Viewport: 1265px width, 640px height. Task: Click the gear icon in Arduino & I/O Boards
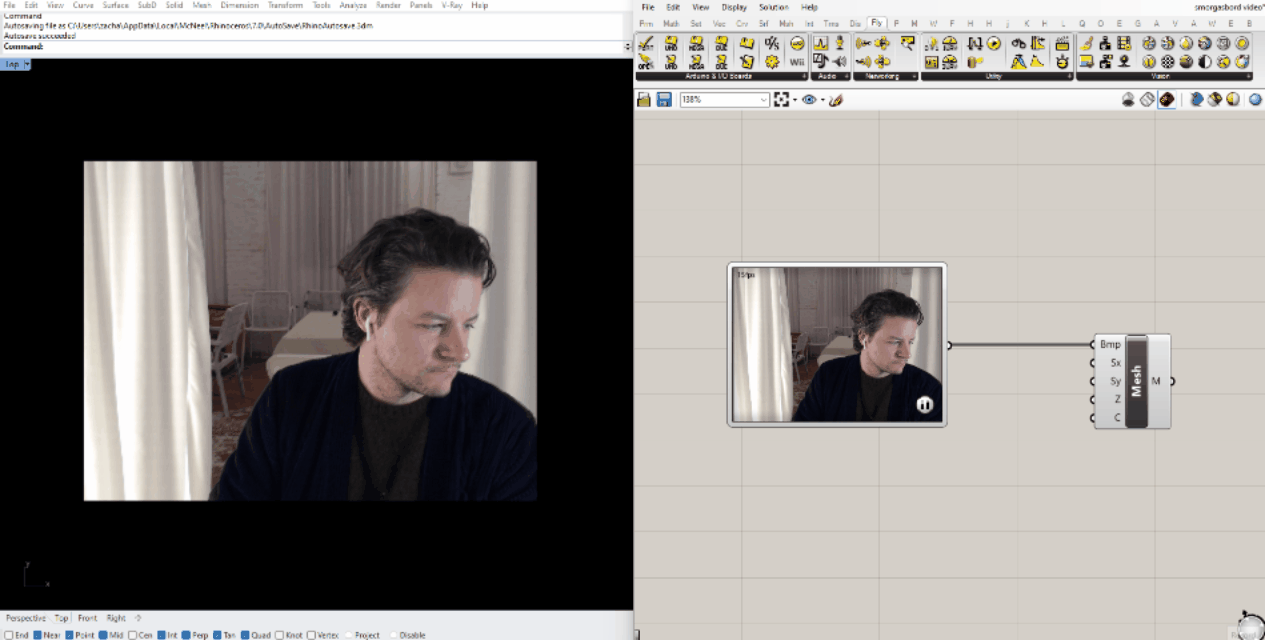coord(772,61)
